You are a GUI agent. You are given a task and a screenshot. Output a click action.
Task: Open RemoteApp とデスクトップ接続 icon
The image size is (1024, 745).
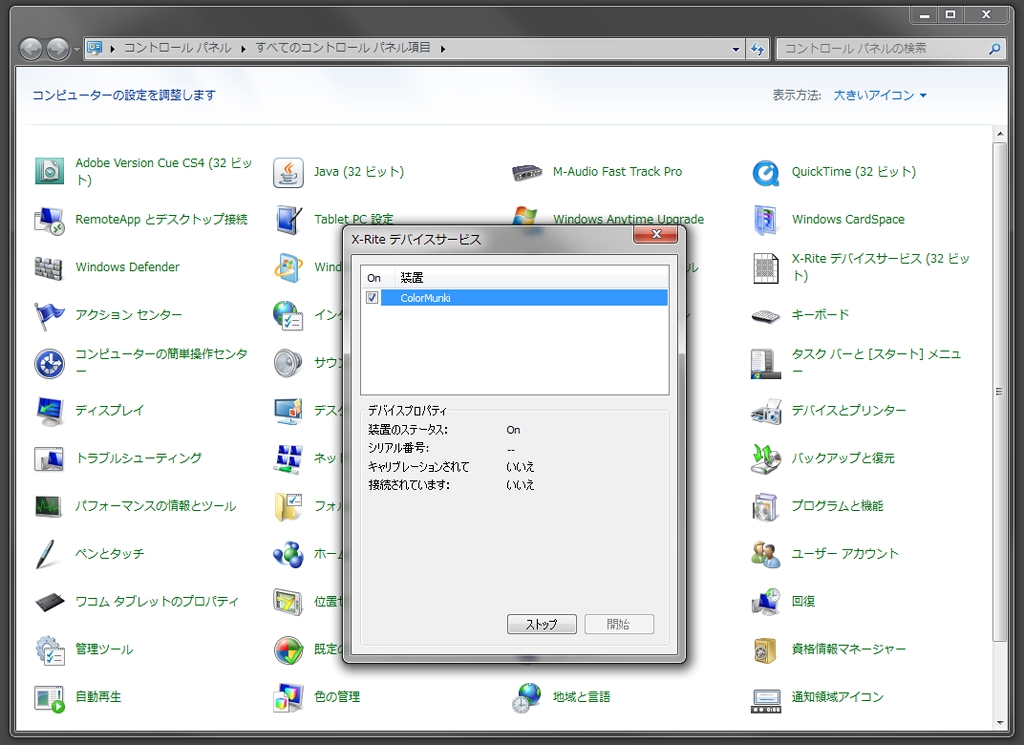click(49, 220)
